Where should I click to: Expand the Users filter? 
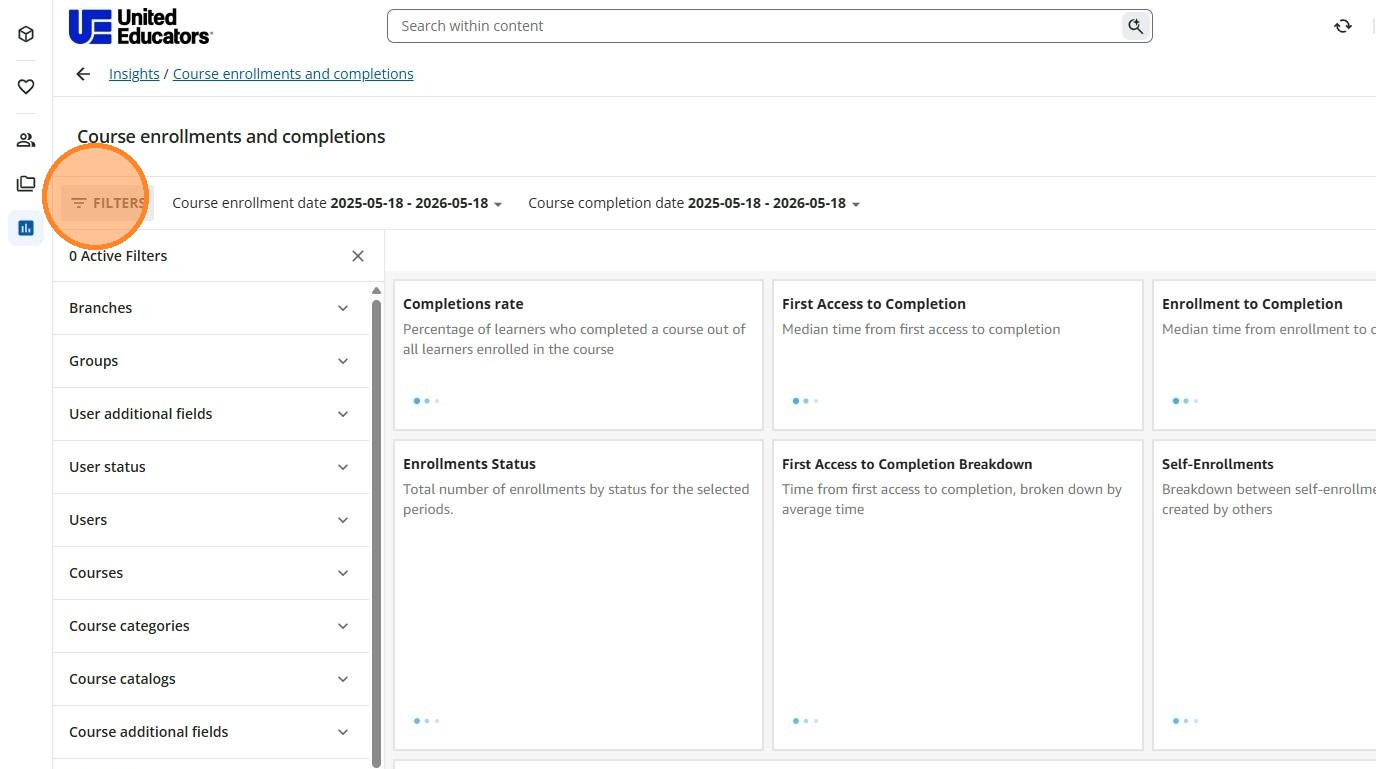click(211, 520)
